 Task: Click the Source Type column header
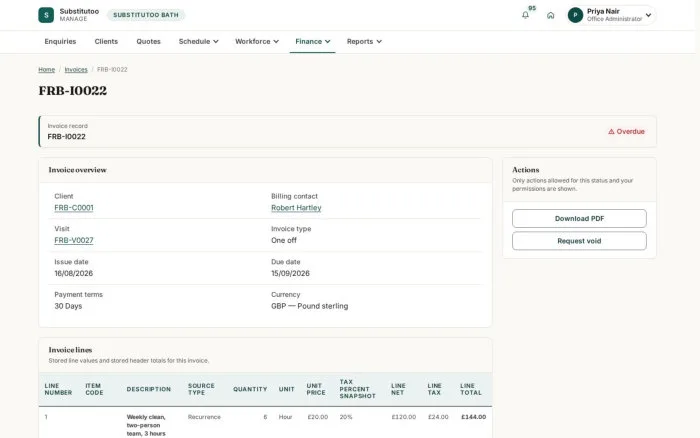tap(201, 389)
